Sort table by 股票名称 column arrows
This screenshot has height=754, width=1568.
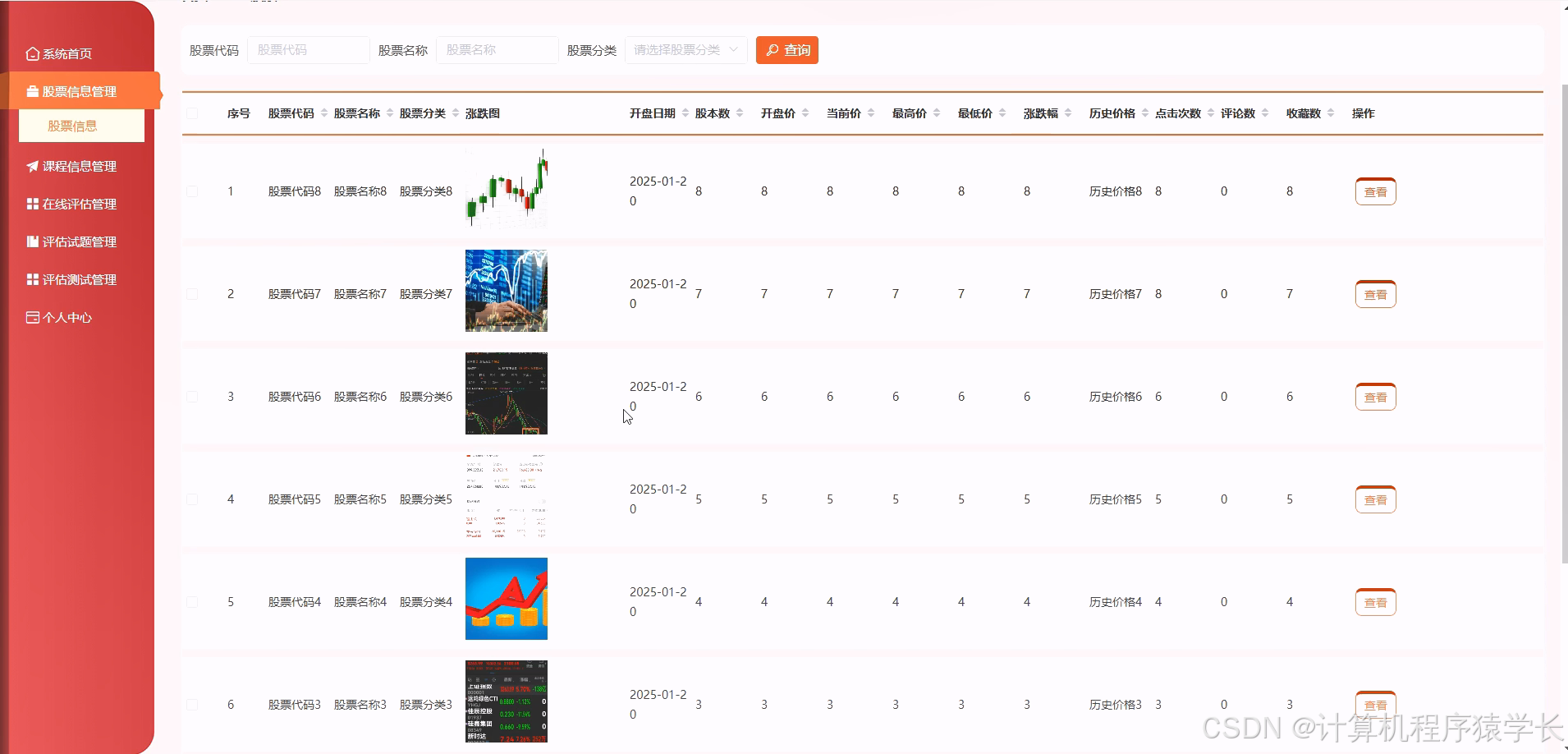click(390, 113)
